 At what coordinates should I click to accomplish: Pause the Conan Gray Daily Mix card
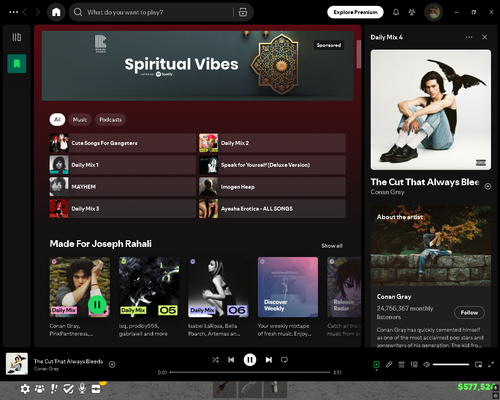click(x=97, y=305)
